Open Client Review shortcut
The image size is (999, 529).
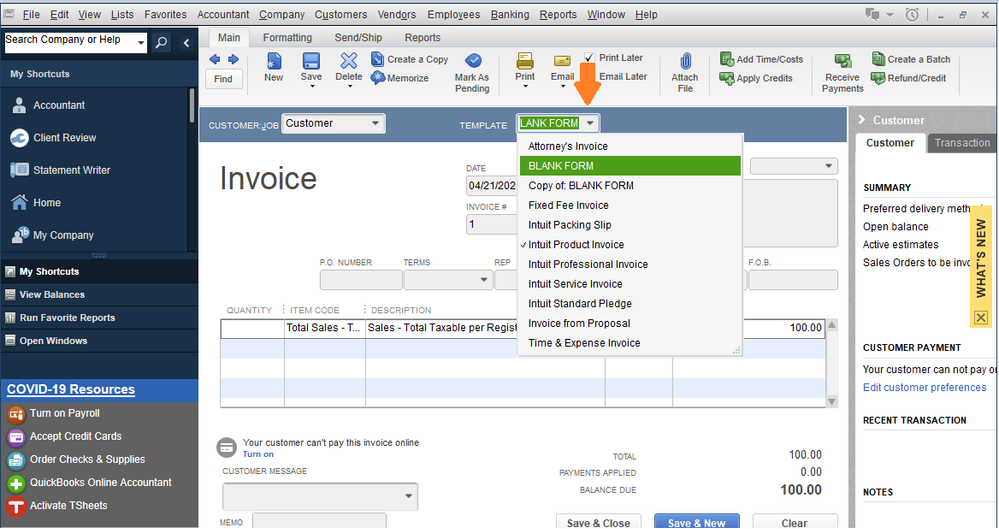64,138
